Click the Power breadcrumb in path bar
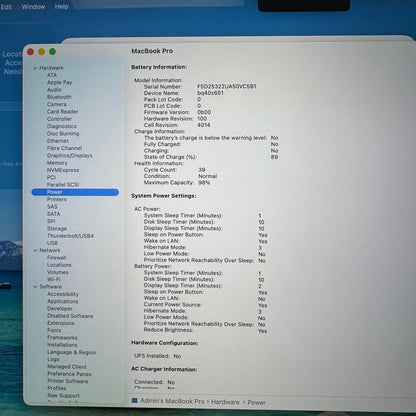Screen dimensions: 416x416 pos(256,403)
